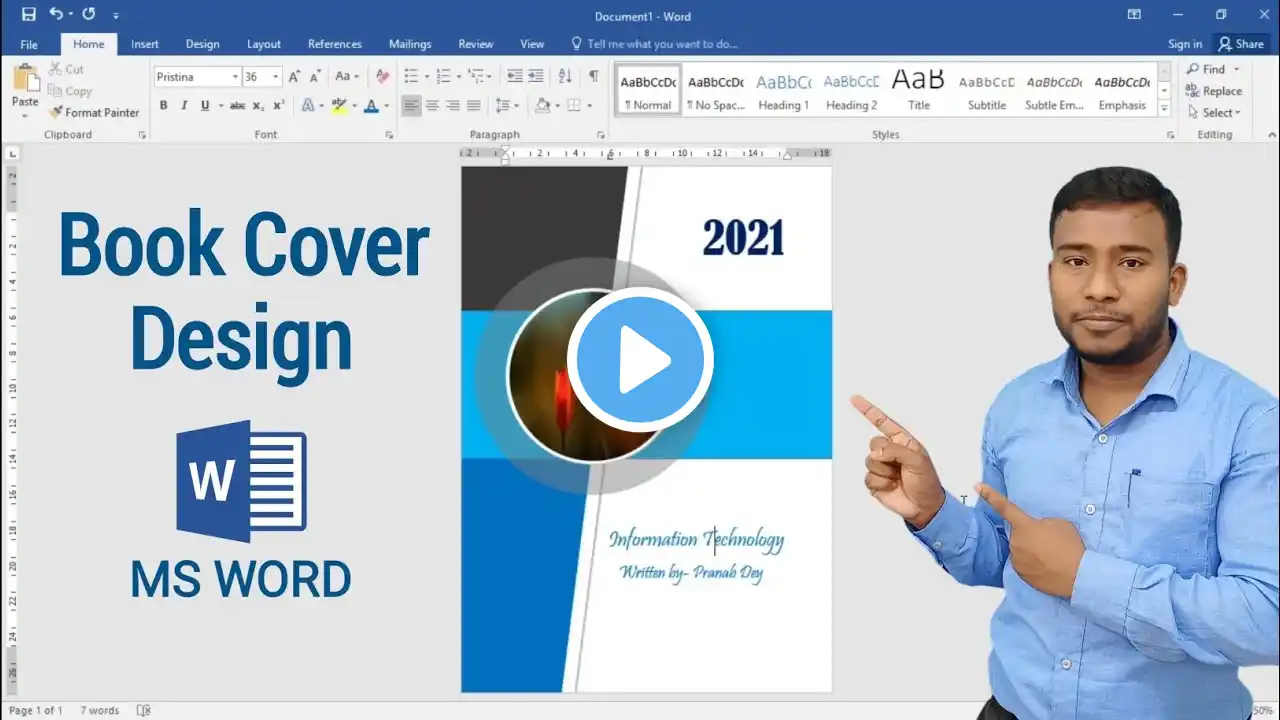The image size is (1280, 720).
Task: Toggle Show/Hide paragraph marks
Action: (x=594, y=76)
